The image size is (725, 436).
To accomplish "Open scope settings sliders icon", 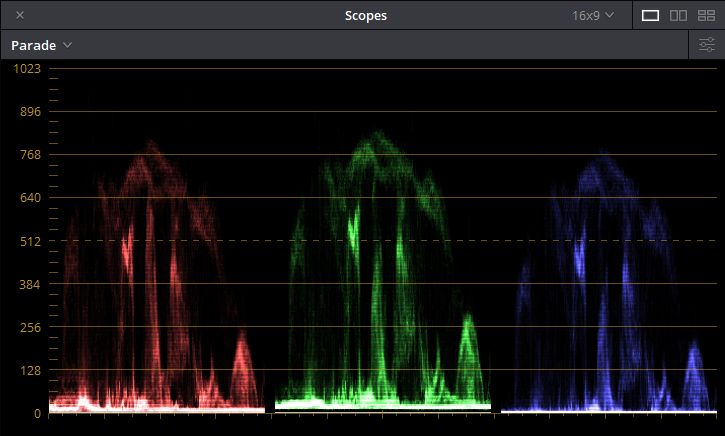I will pos(707,45).
